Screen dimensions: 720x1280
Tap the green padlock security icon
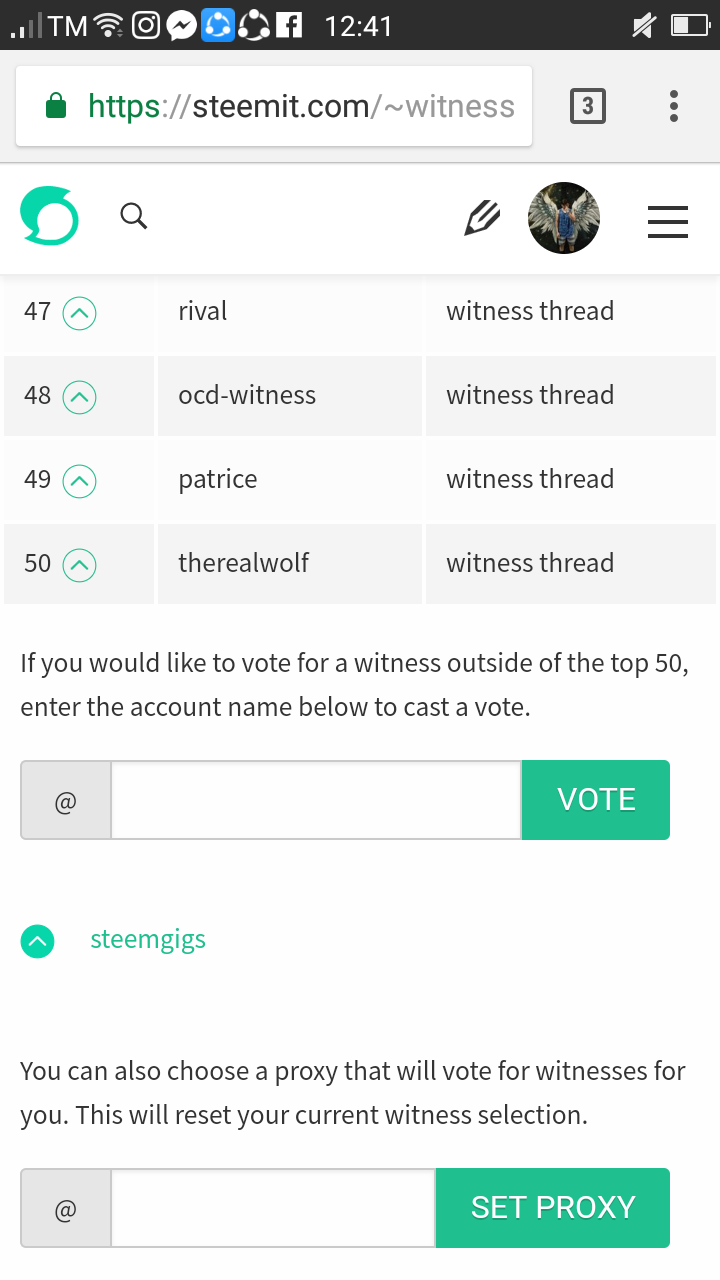click(56, 106)
